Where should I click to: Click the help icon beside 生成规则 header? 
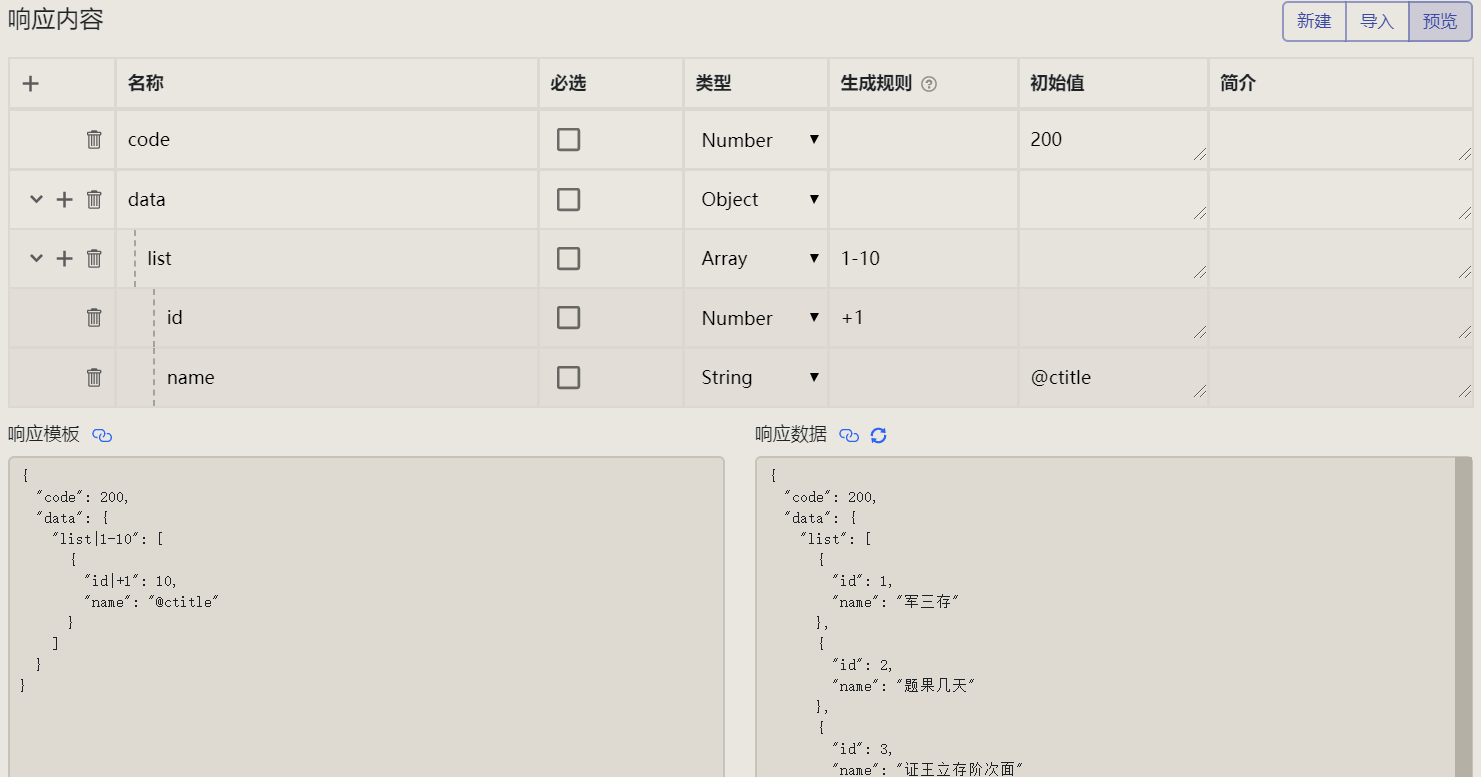[929, 83]
